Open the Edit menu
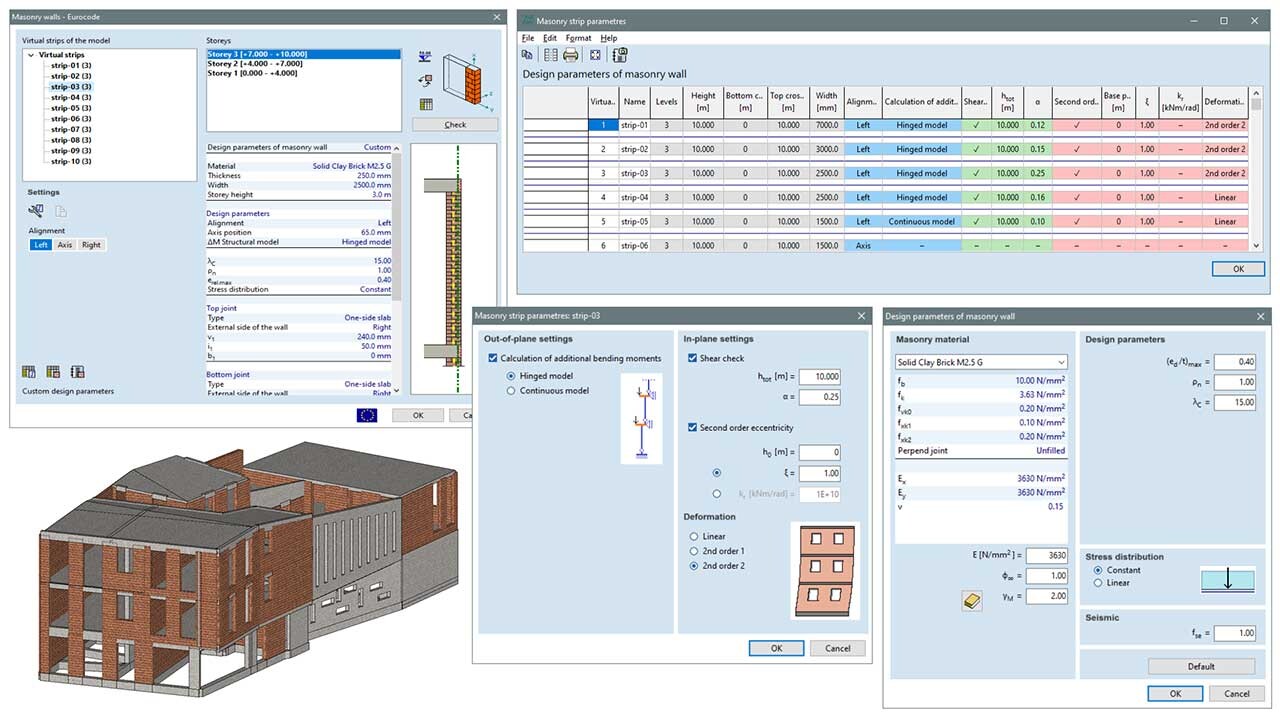Screen dimensions: 1280x720 pyautogui.click(x=550, y=38)
